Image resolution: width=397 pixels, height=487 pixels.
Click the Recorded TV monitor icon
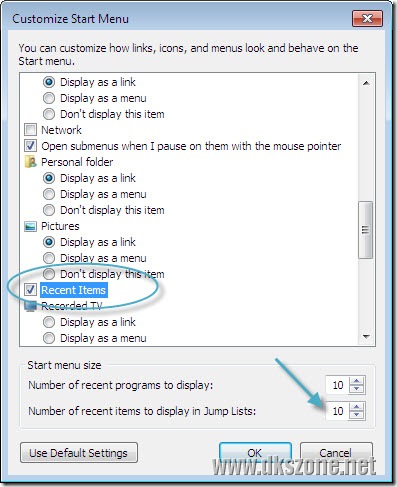[x=30, y=306]
